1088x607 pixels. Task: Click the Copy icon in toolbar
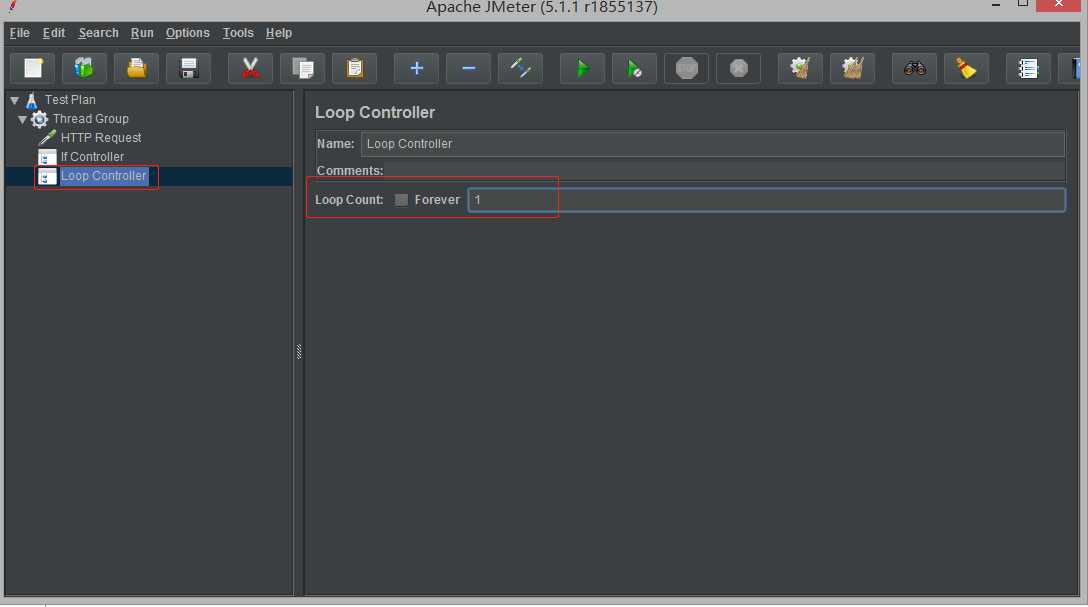(303, 68)
